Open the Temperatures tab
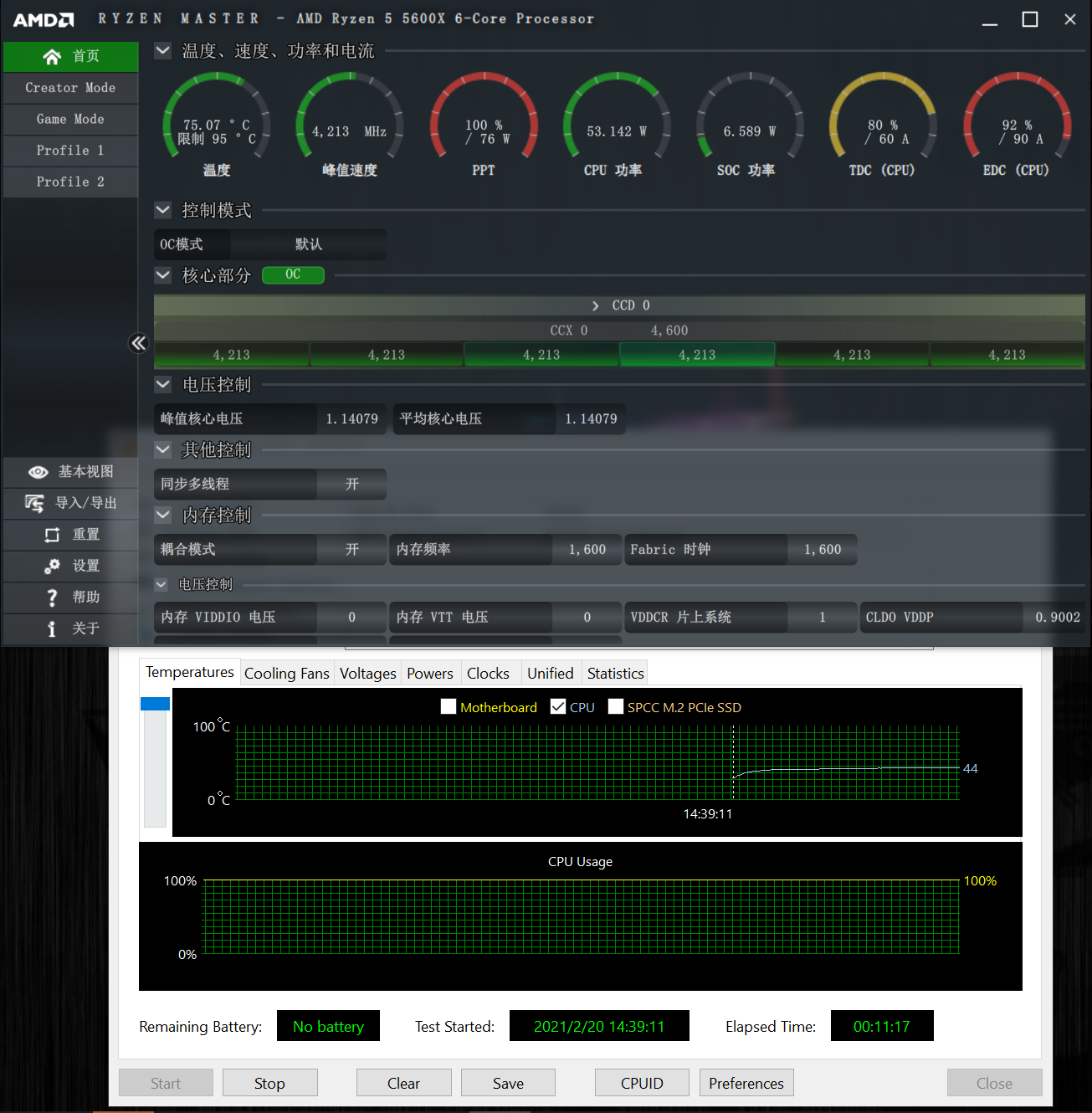The image size is (1092, 1113). click(x=190, y=672)
